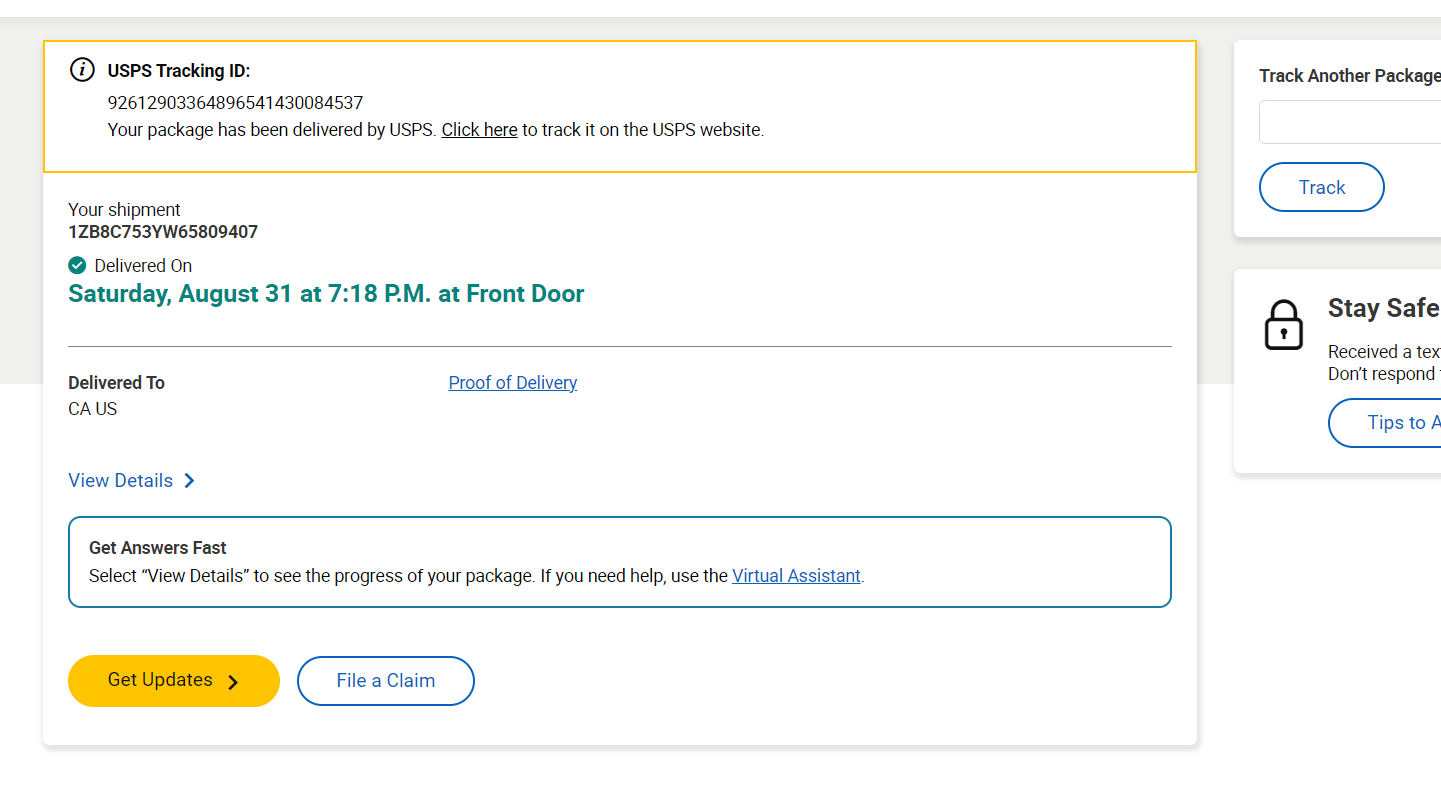Click the green delivered checkmark icon
The image size is (1441, 785).
click(x=77, y=265)
